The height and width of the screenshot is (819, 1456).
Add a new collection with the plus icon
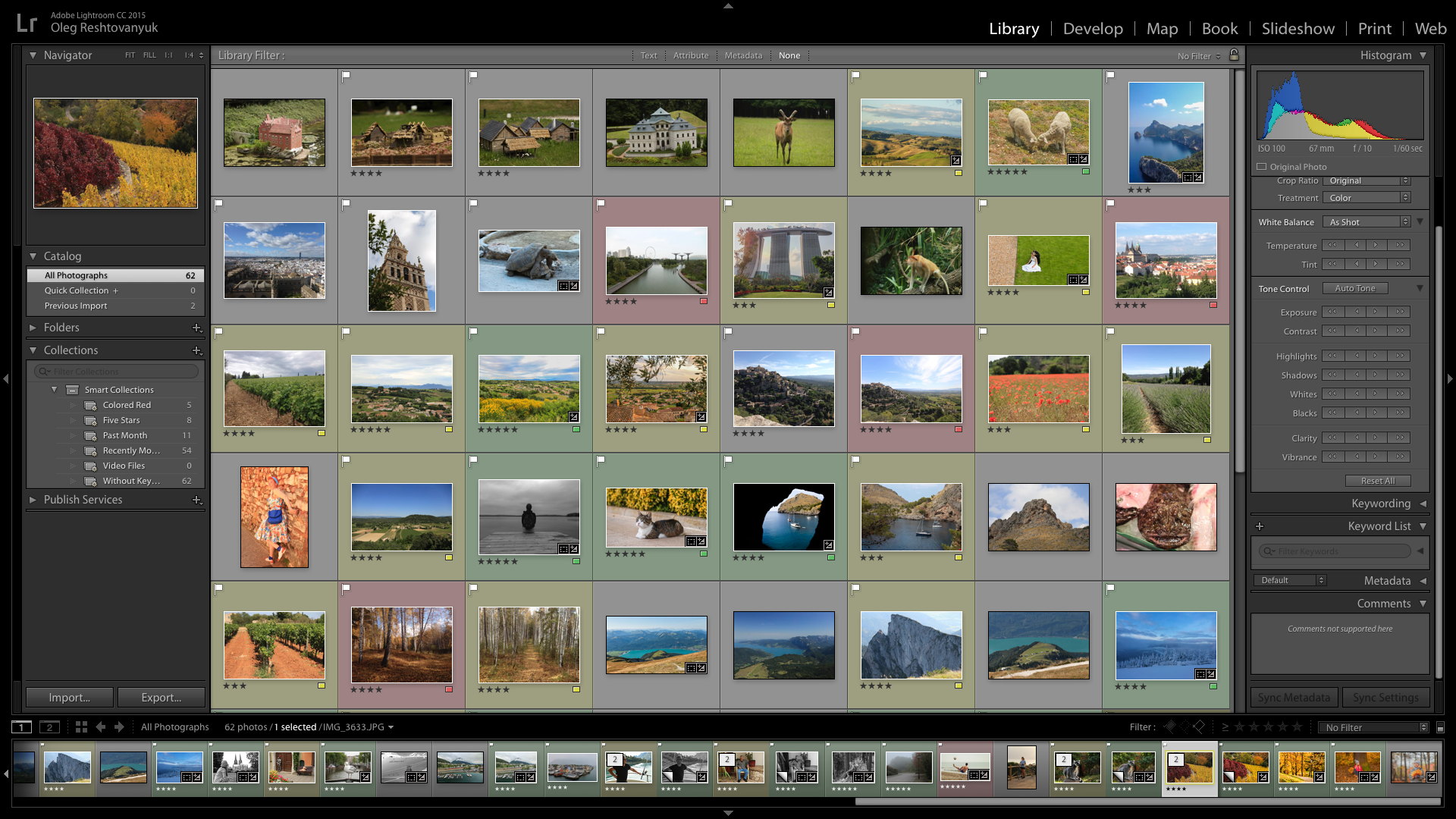click(196, 350)
